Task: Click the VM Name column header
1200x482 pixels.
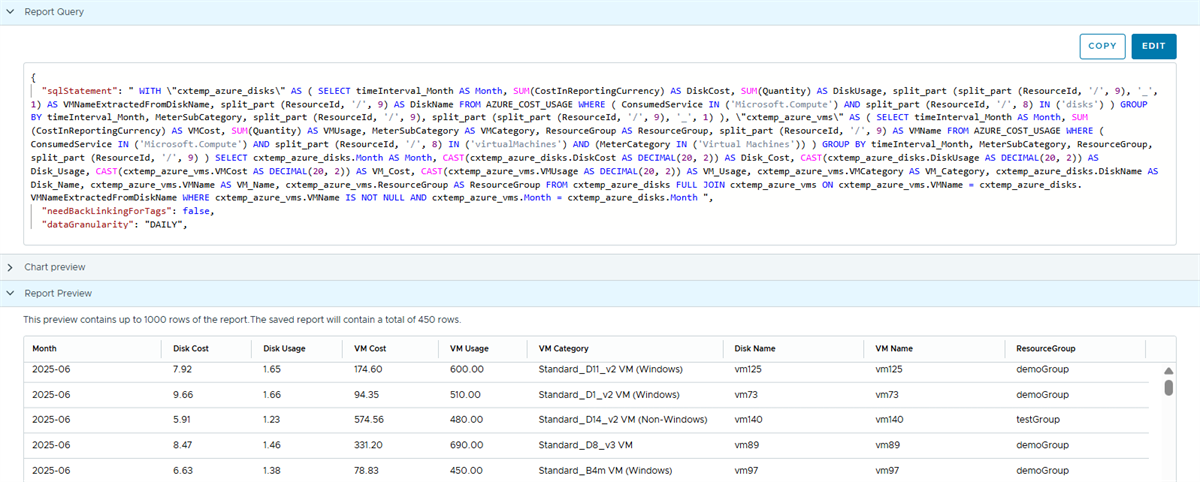Action: [x=894, y=349]
